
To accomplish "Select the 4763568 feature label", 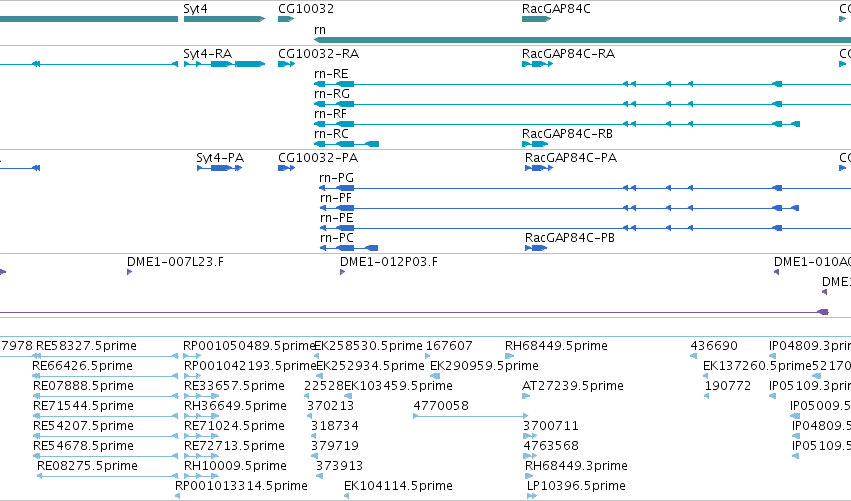I will (551, 447).
